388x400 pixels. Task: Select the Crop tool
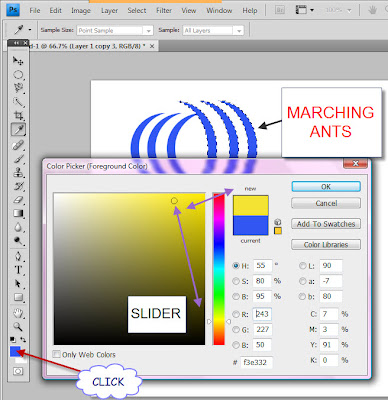[18, 116]
